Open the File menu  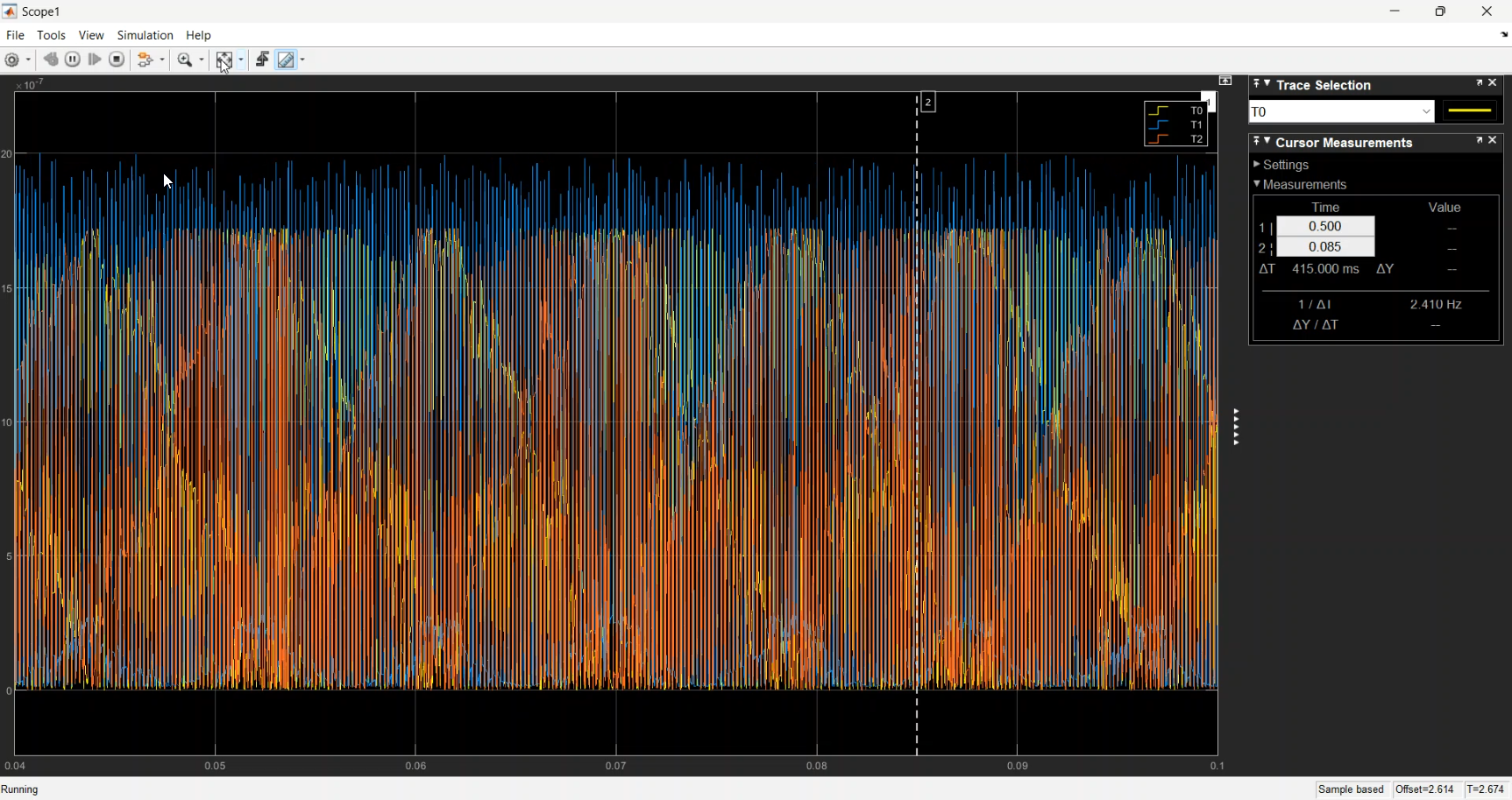coord(15,36)
